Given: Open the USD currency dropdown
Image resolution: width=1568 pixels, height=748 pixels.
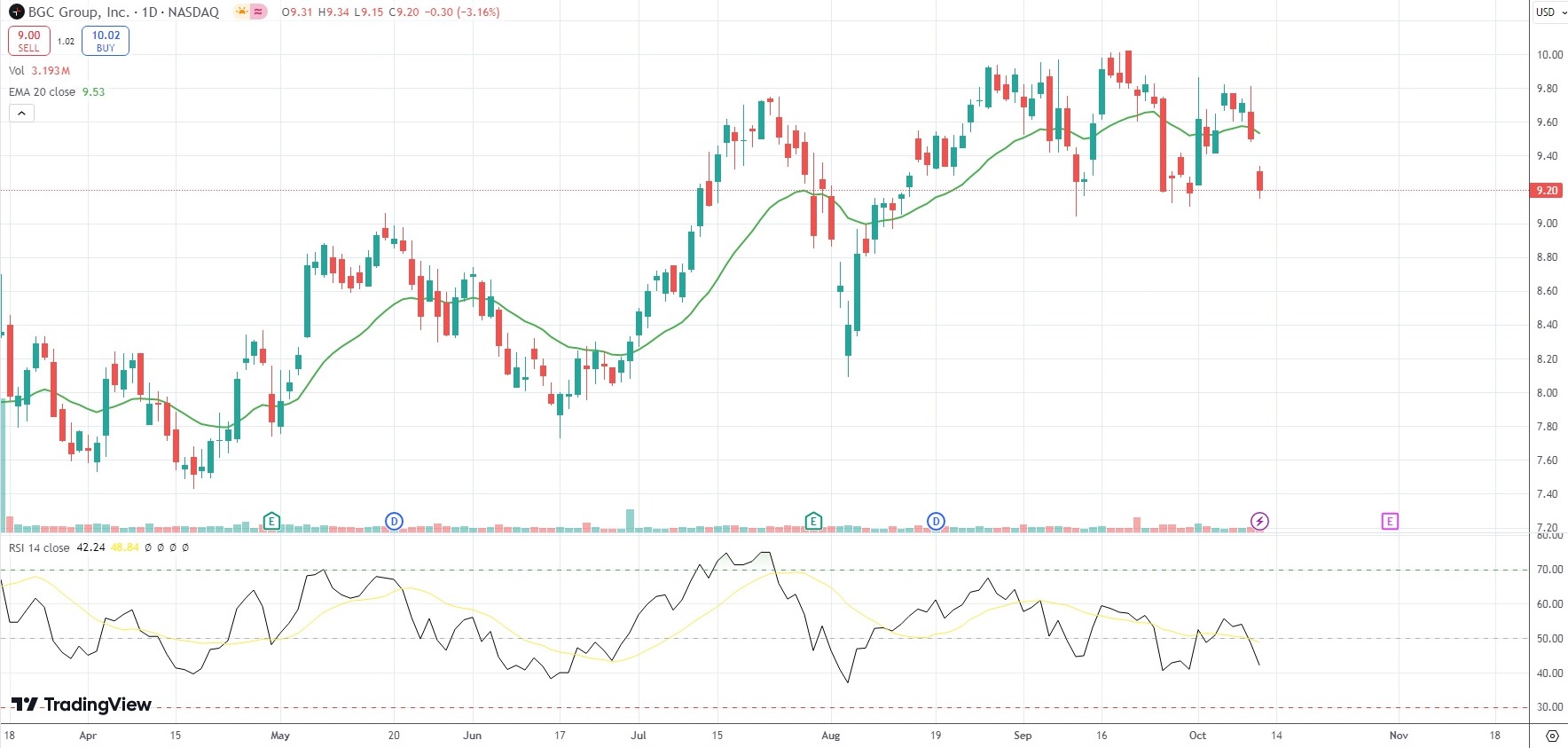Looking at the screenshot, I should click(1546, 12).
